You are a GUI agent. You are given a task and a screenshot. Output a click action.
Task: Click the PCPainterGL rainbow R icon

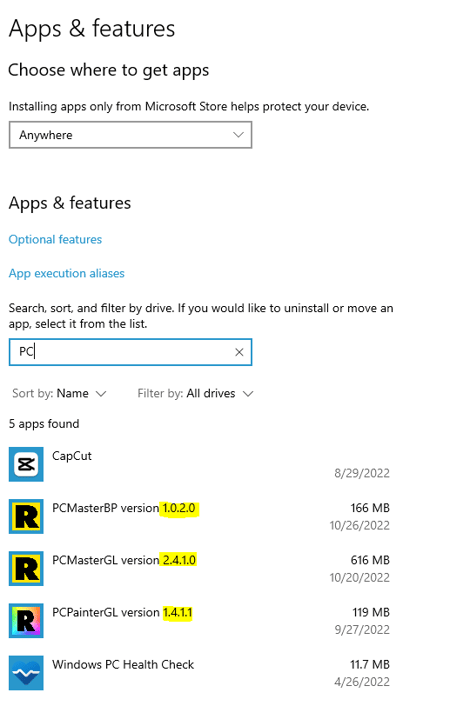click(26, 620)
